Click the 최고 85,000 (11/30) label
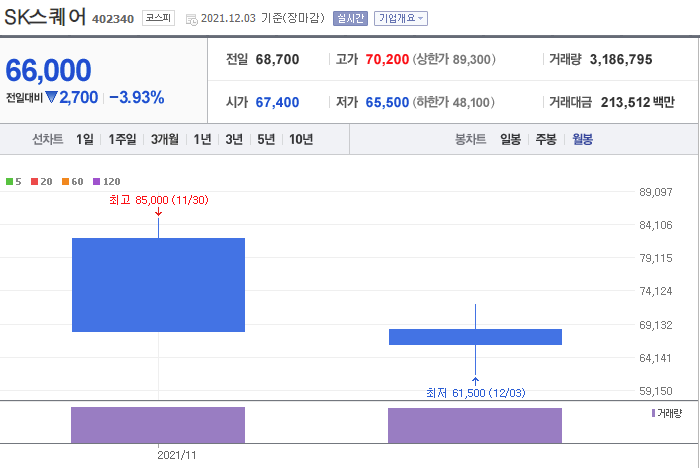Viewport: 700px width, 468px height. [159, 200]
